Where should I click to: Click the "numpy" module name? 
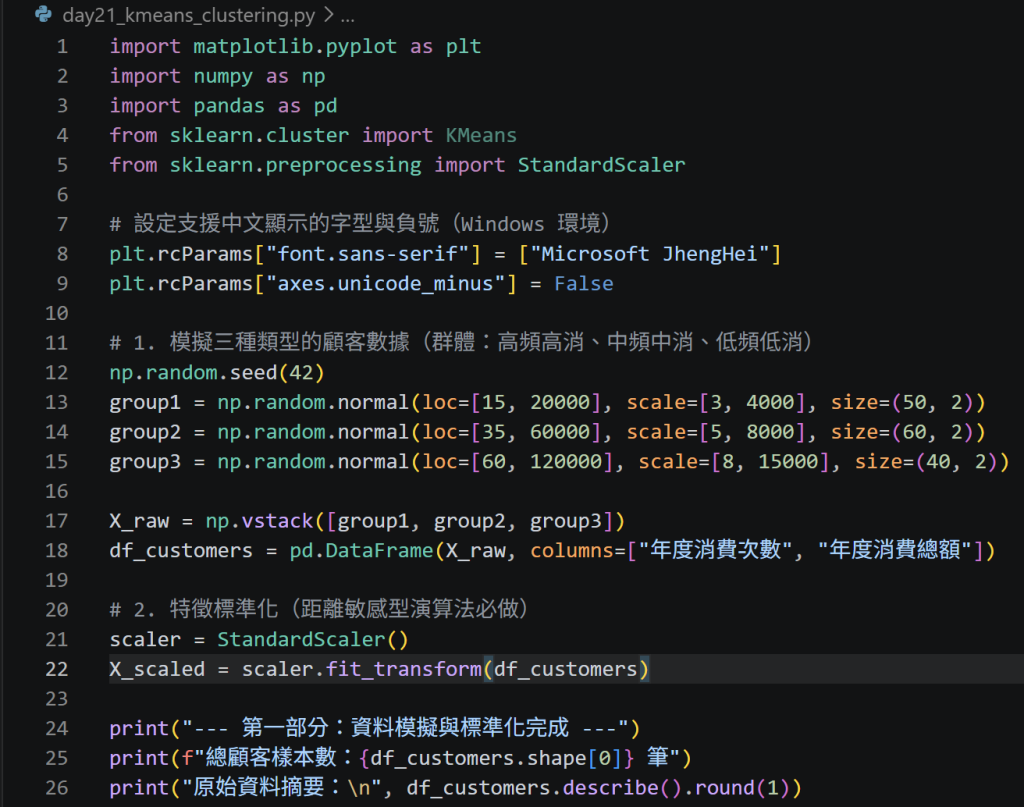pos(223,76)
